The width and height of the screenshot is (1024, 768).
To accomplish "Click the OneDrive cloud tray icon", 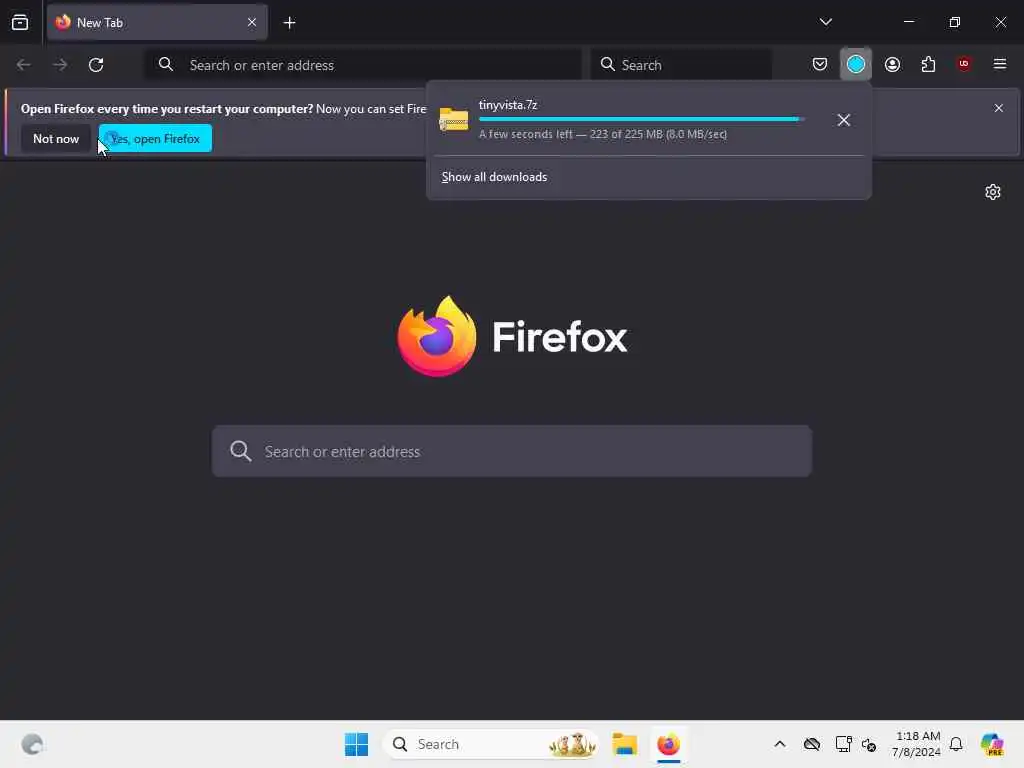I will point(812,744).
